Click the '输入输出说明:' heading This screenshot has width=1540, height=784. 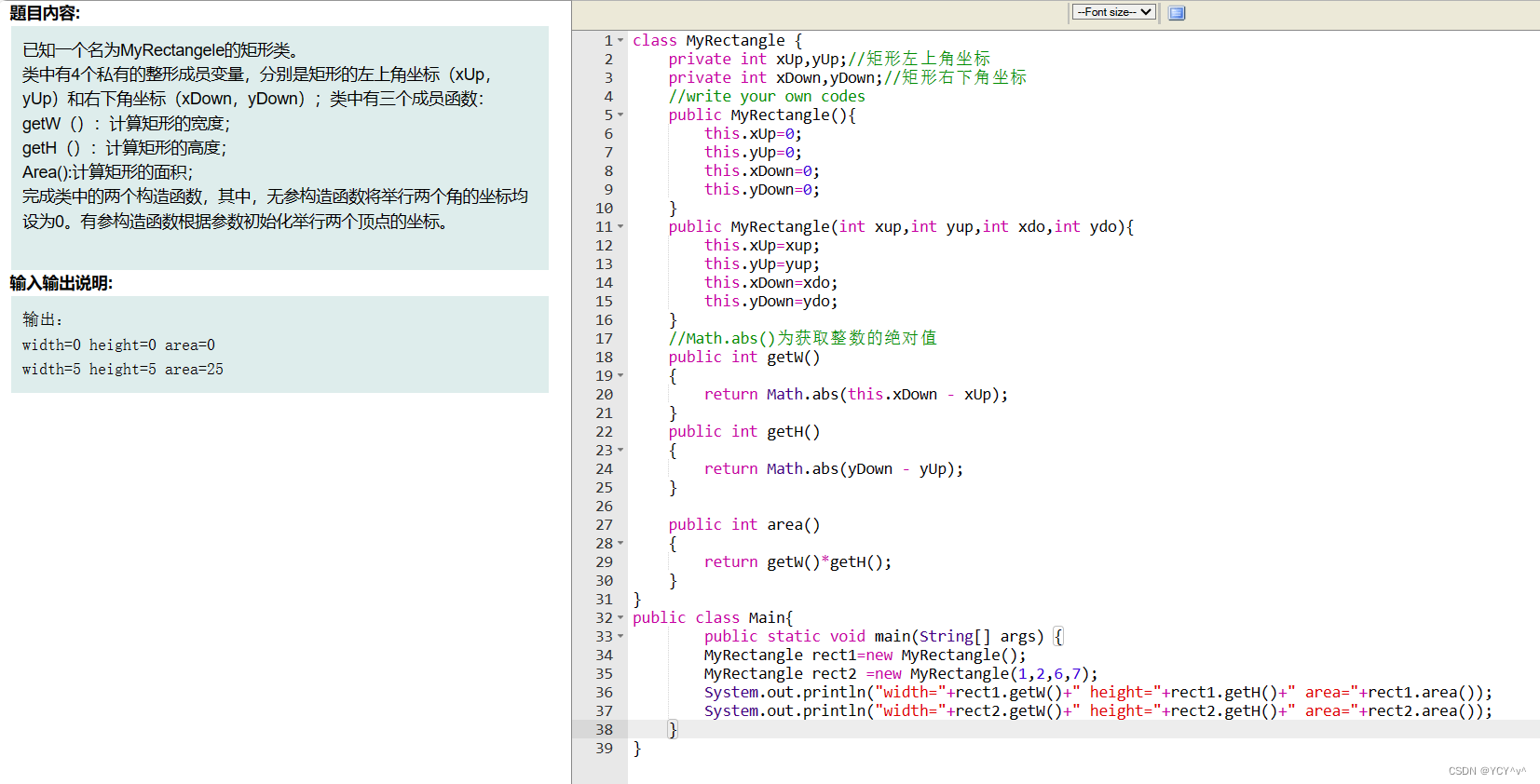(x=61, y=283)
